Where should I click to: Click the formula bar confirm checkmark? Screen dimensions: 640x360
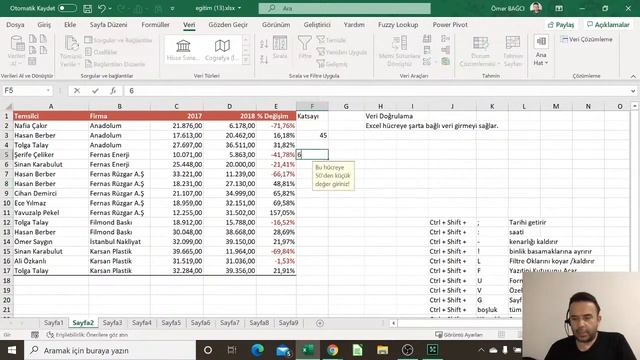pyautogui.click(x=95, y=91)
